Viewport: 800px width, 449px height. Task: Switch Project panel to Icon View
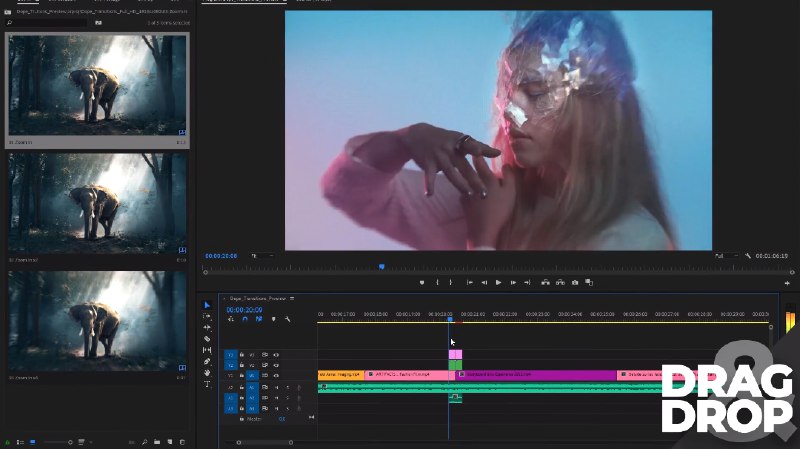(33, 442)
